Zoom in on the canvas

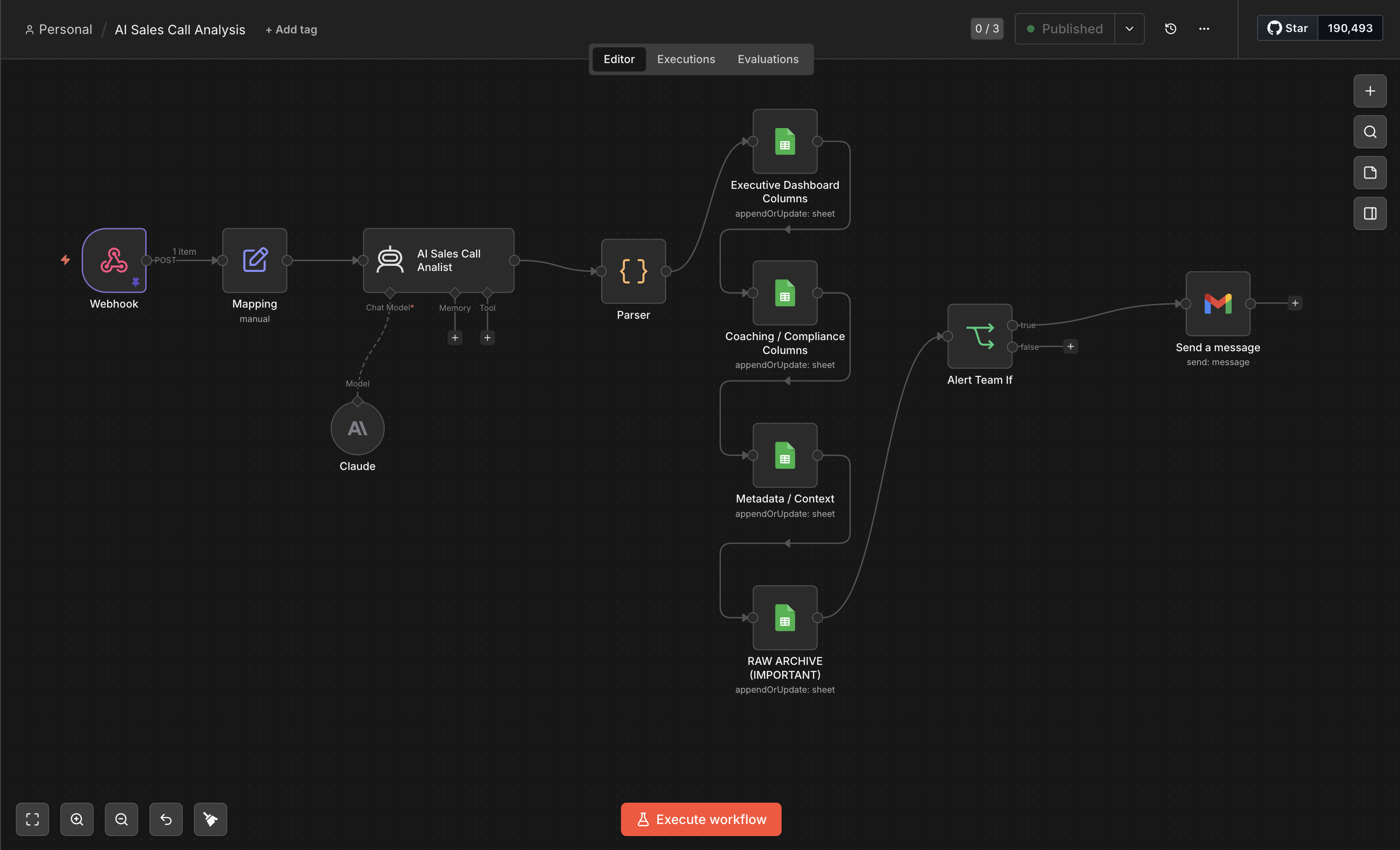pos(77,819)
